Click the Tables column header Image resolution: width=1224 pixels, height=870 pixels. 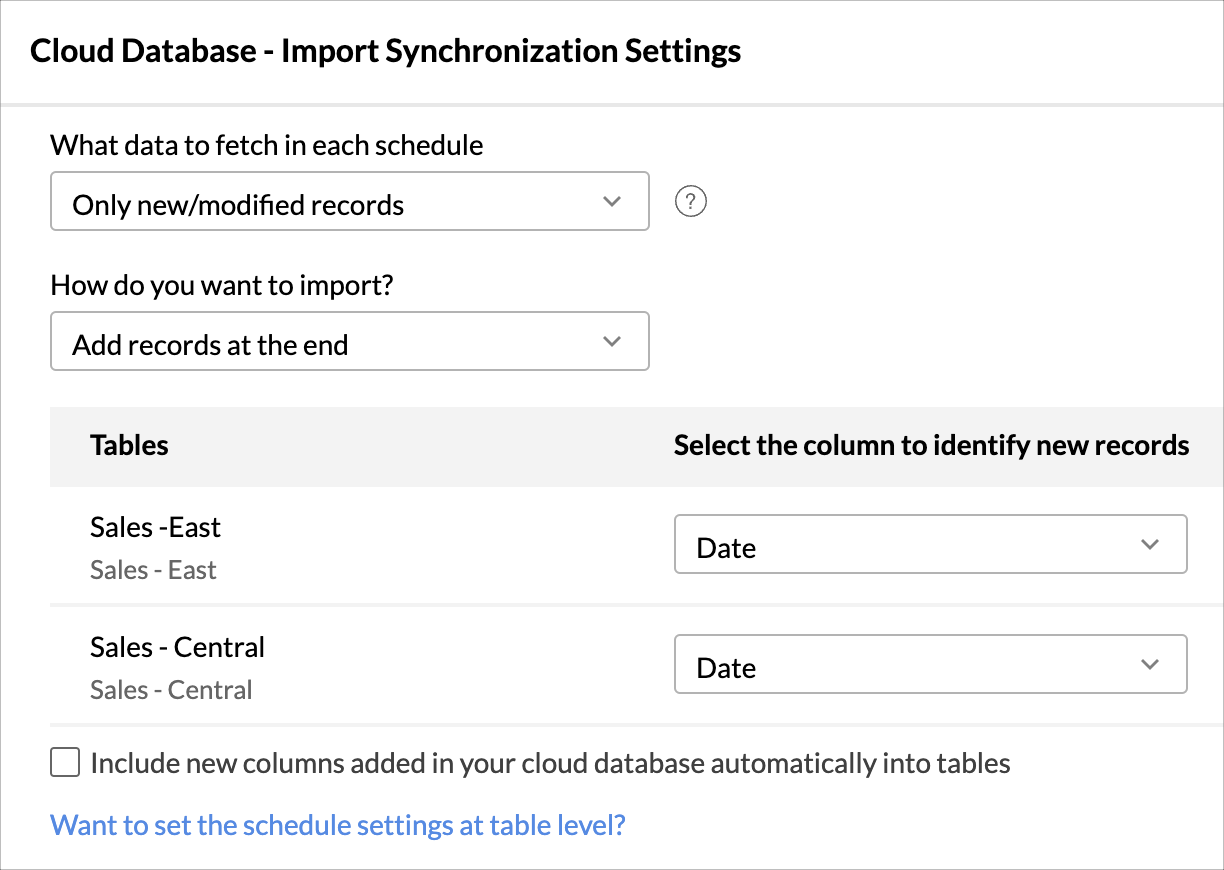tap(129, 445)
